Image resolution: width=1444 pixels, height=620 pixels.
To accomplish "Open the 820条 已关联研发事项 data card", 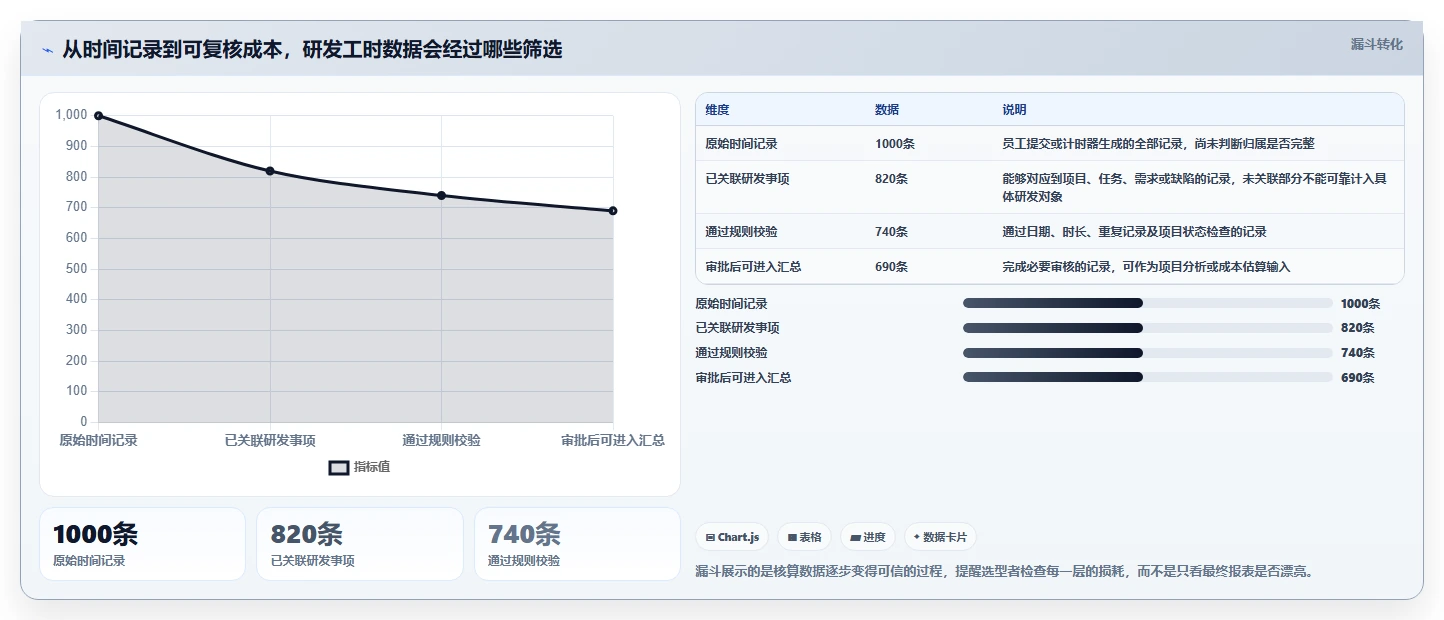I will pos(360,544).
